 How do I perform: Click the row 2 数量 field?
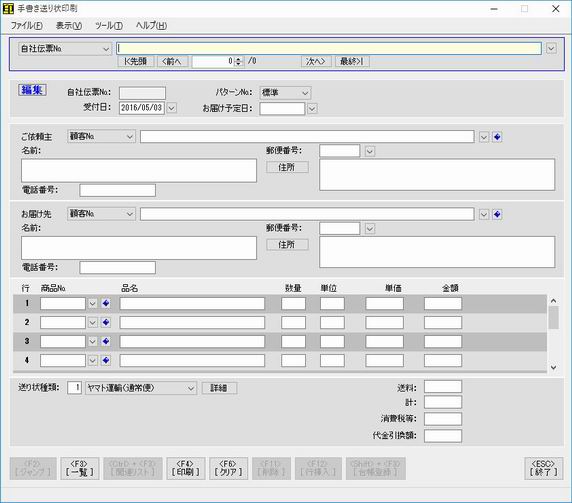[293, 322]
